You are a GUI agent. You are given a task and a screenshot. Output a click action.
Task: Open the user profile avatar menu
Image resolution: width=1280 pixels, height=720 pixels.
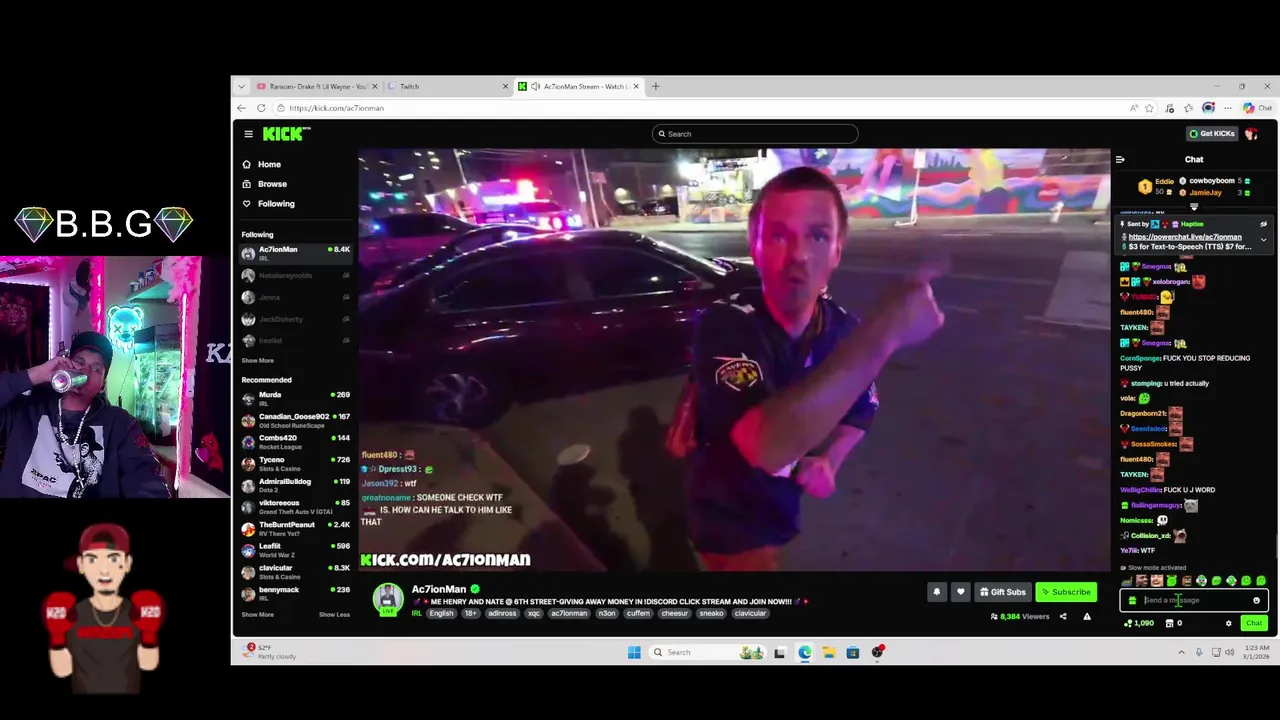[1251, 134]
